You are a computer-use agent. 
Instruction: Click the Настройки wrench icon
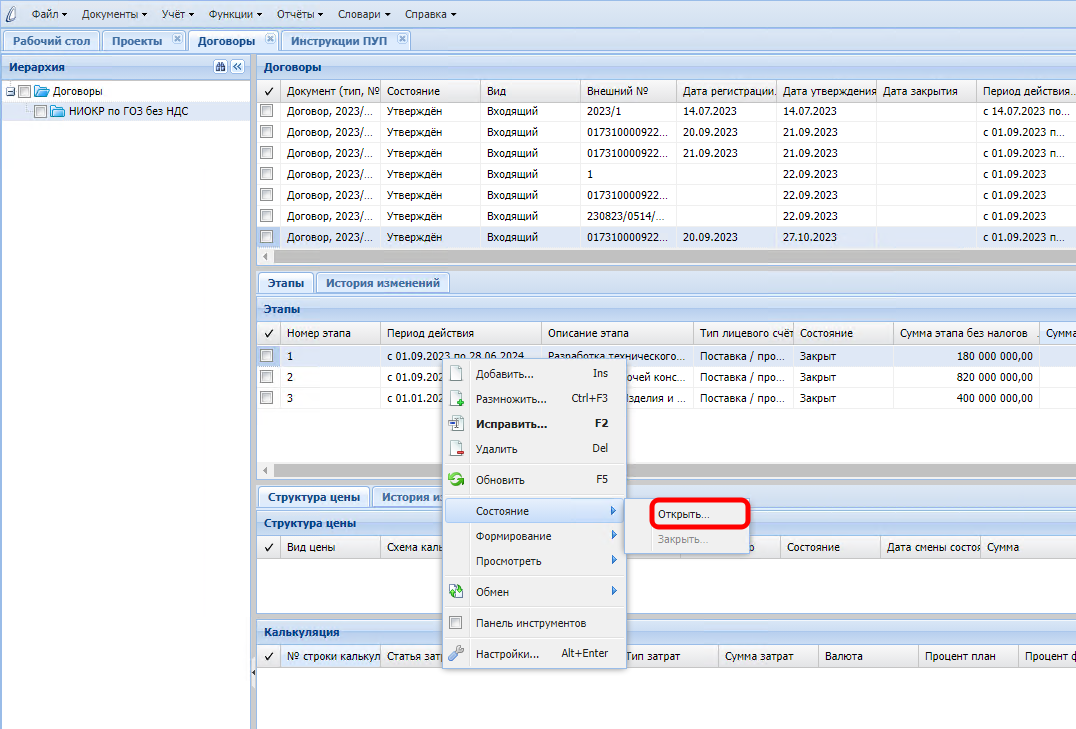click(456, 654)
